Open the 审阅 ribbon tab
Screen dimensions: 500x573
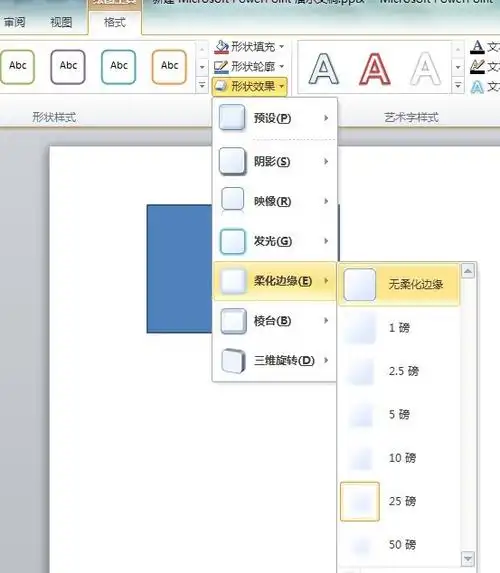(15, 22)
